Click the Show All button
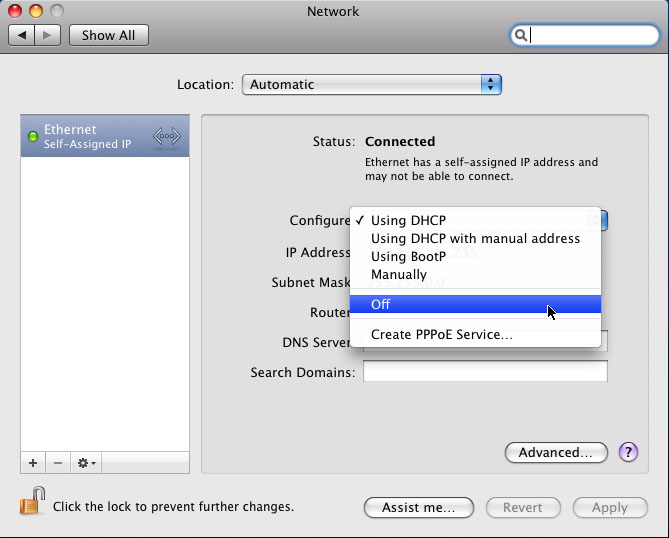The height and width of the screenshot is (538, 669). pos(108,35)
